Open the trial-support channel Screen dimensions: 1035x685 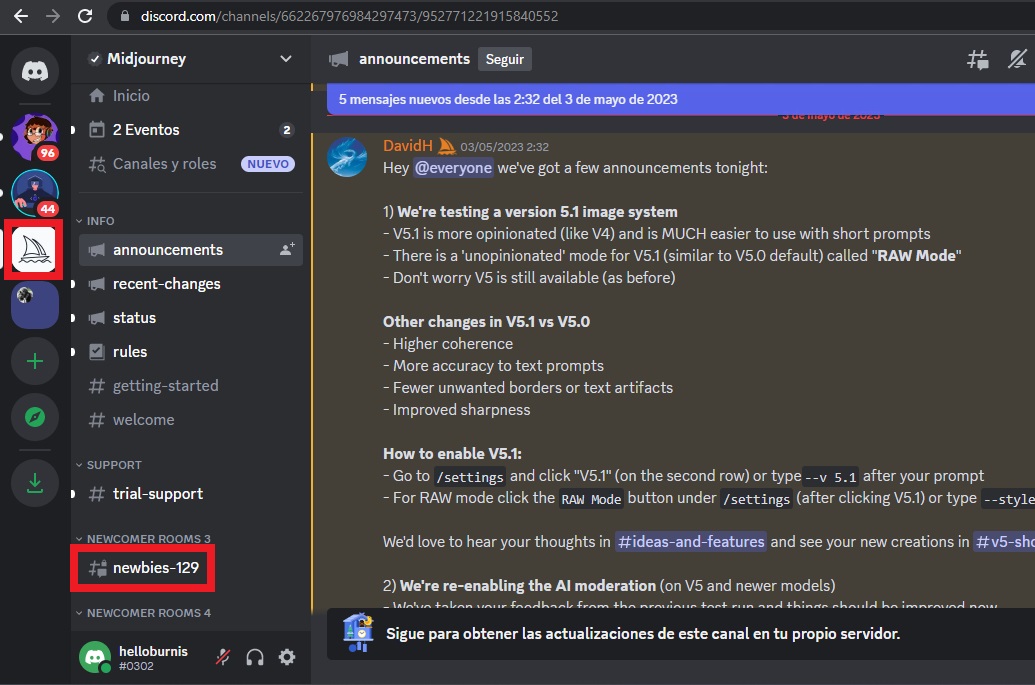coord(191,494)
